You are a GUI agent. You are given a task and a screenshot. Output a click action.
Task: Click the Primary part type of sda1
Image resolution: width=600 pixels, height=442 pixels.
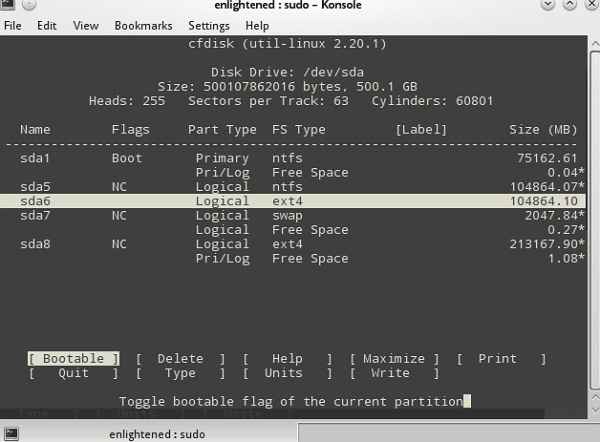(222, 158)
